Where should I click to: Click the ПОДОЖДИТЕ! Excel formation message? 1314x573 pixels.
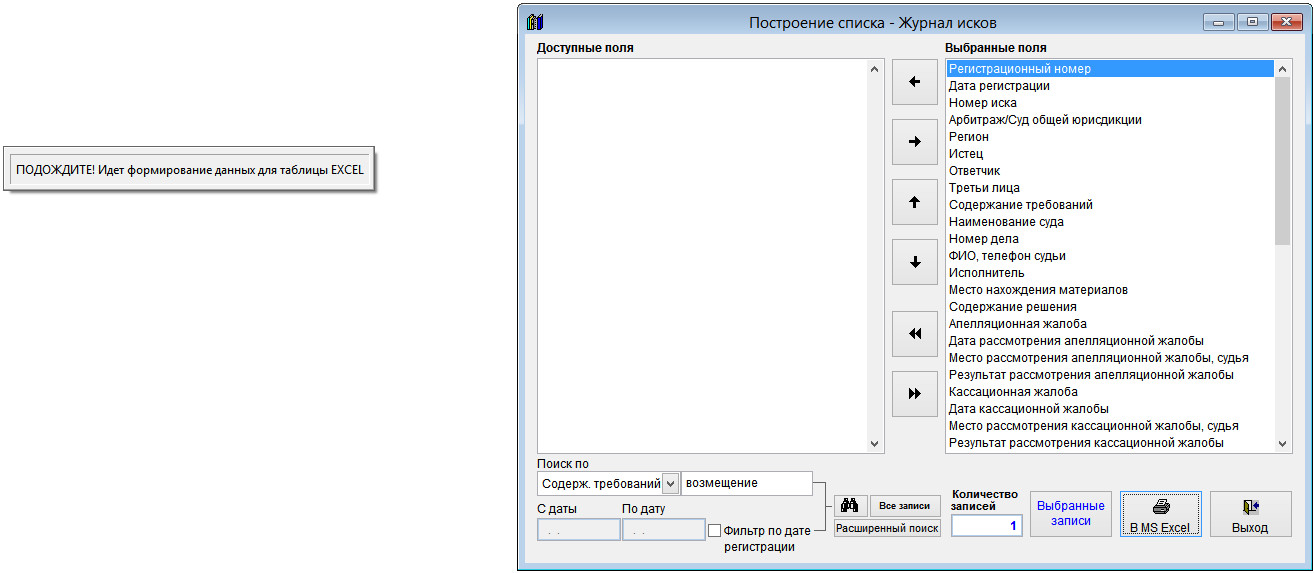[x=190, y=170]
